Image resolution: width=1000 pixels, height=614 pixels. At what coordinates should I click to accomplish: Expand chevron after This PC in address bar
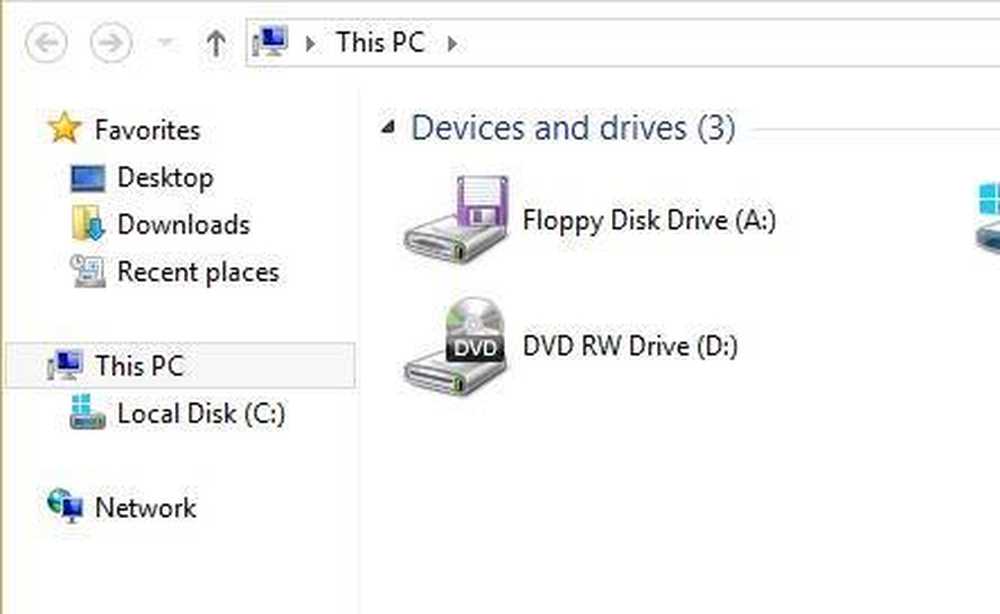tap(452, 43)
